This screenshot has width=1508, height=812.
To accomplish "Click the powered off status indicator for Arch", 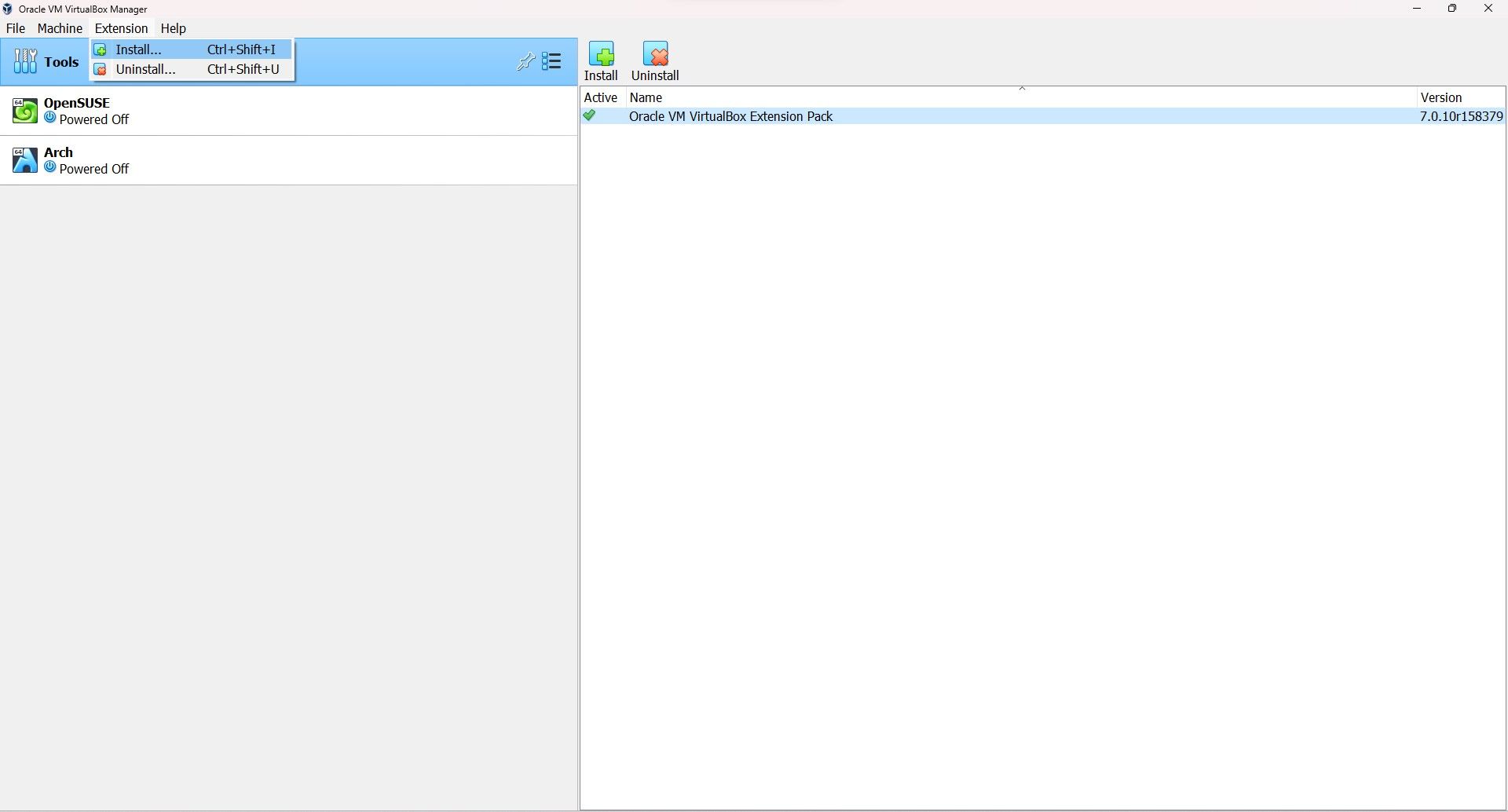I will pyautogui.click(x=49, y=166).
